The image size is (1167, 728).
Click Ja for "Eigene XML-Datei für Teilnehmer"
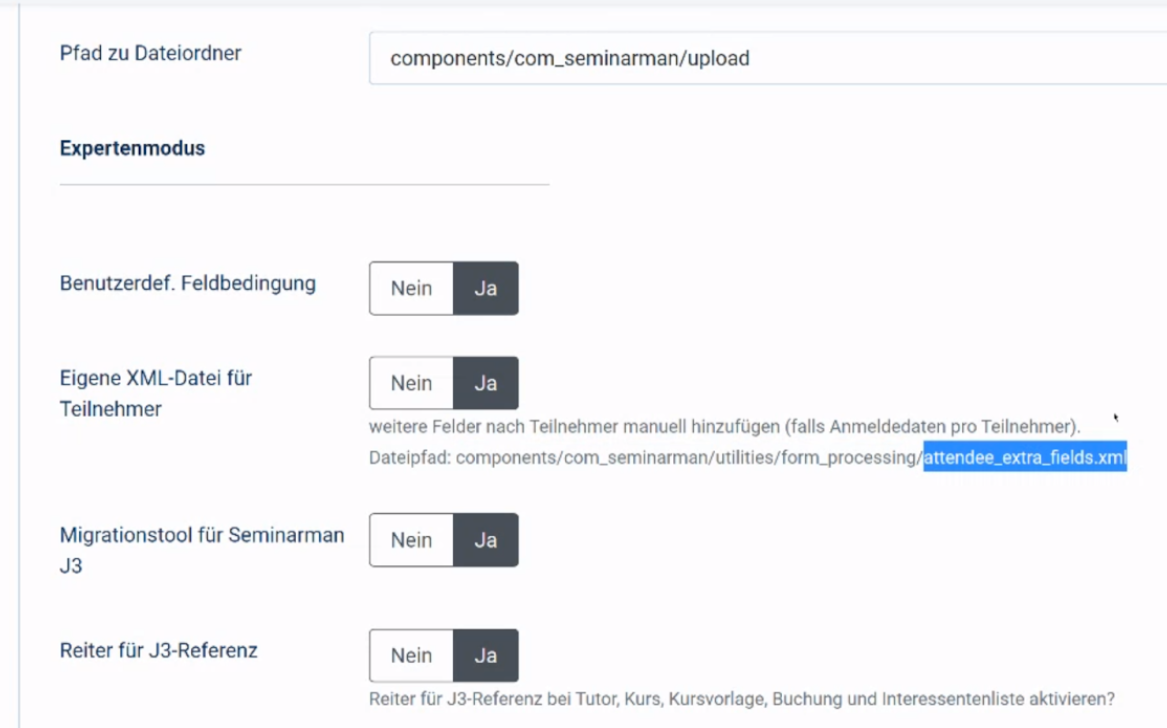click(487, 383)
